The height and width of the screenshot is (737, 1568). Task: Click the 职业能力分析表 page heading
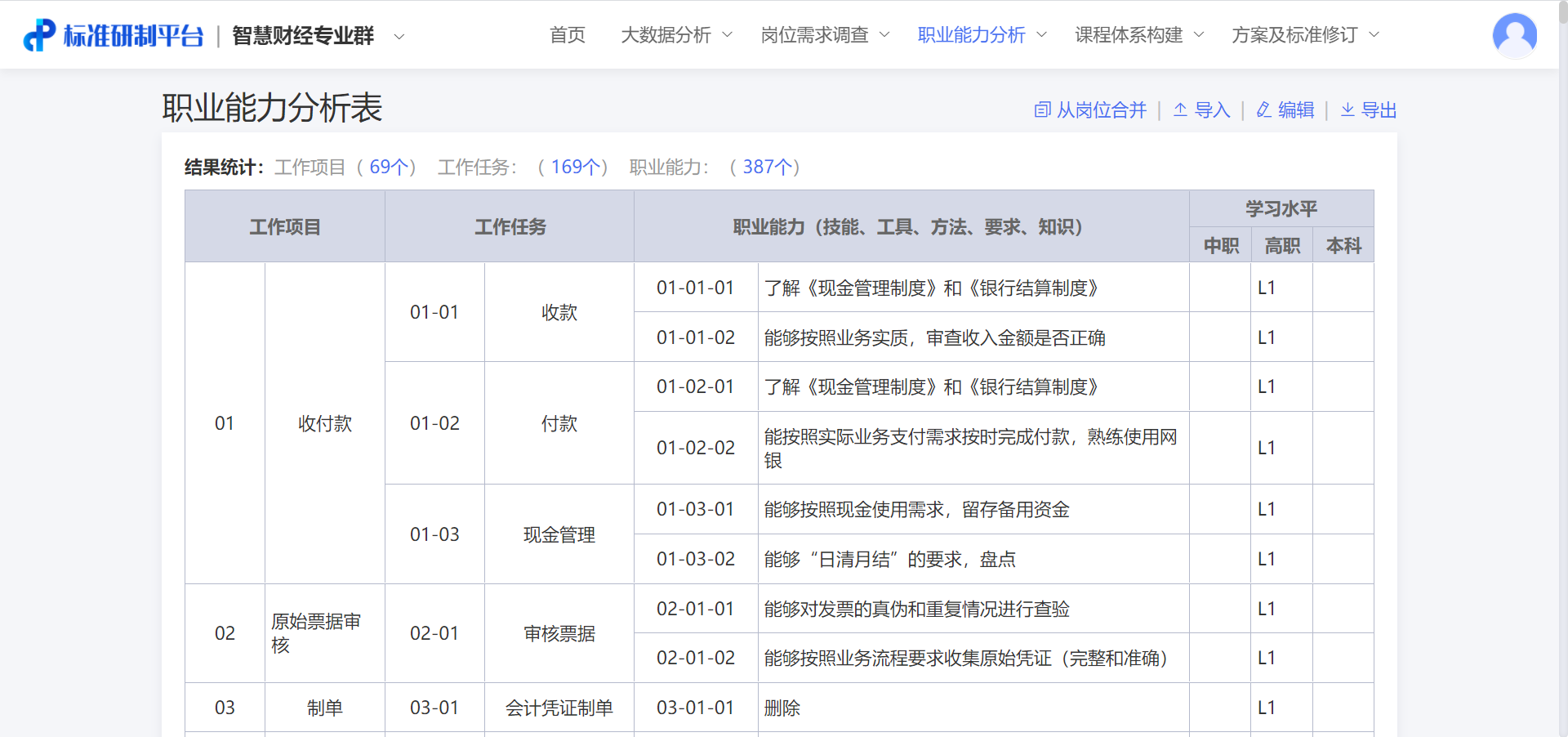coord(272,108)
